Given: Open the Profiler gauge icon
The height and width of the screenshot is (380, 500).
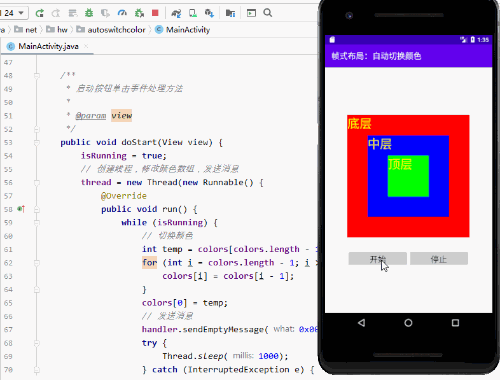Looking at the screenshot, I should click(122, 13).
